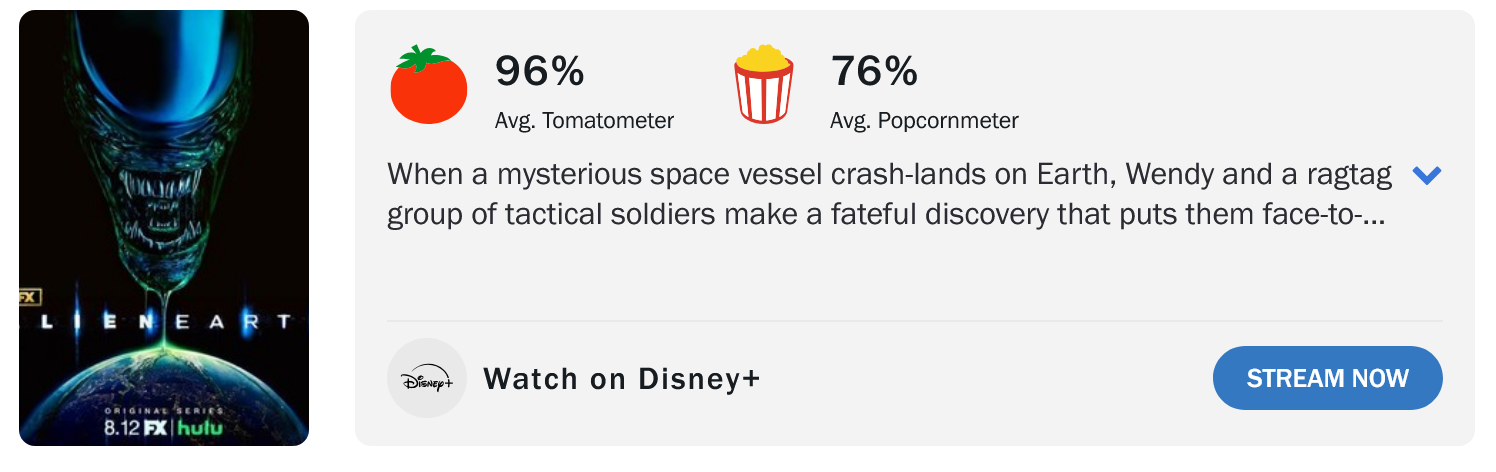This screenshot has height=472, width=1496.
Task: Click the 8.12 premiere date on the poster
Action: (121, 428)
